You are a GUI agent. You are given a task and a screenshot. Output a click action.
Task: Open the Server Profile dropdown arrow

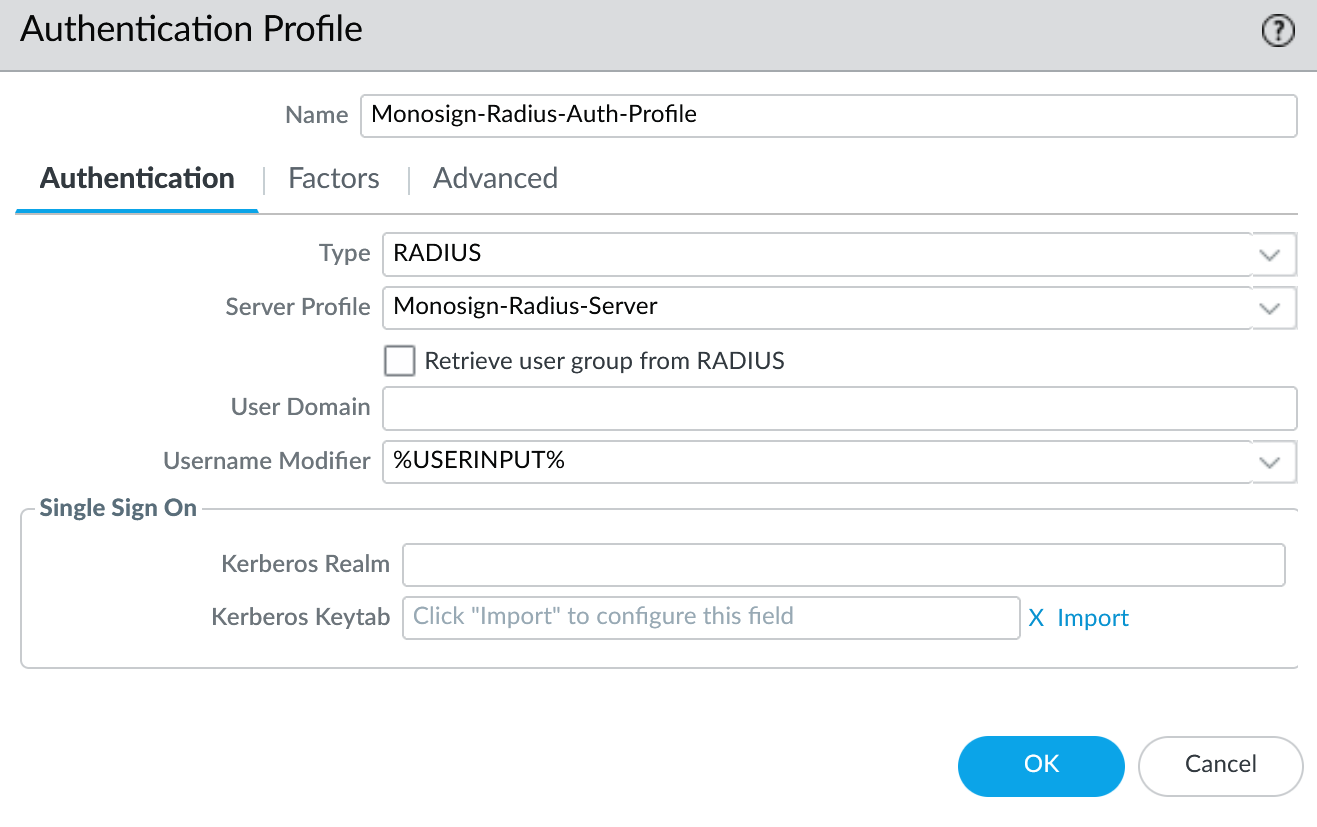pyautogui.click(x=1270, y=308)
